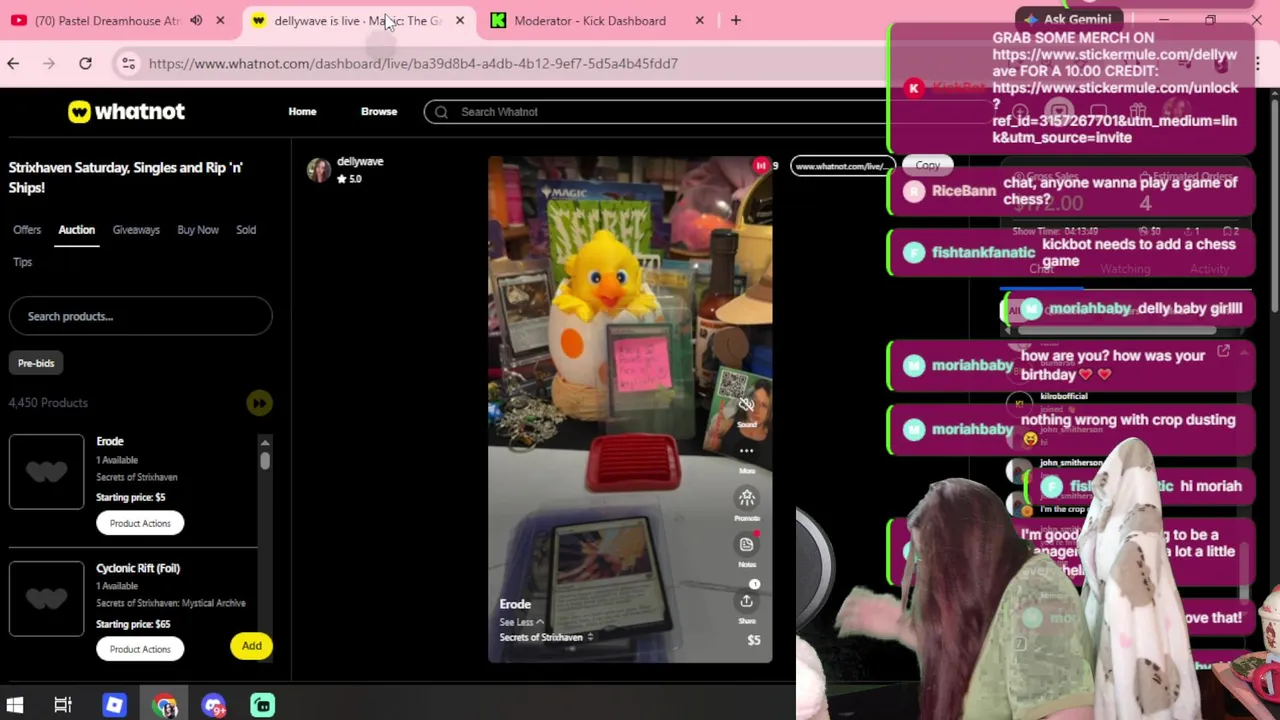Click the stream title Strixhaven Saturday
This screenshot has width=1280, height=720.
pos(126,177)
